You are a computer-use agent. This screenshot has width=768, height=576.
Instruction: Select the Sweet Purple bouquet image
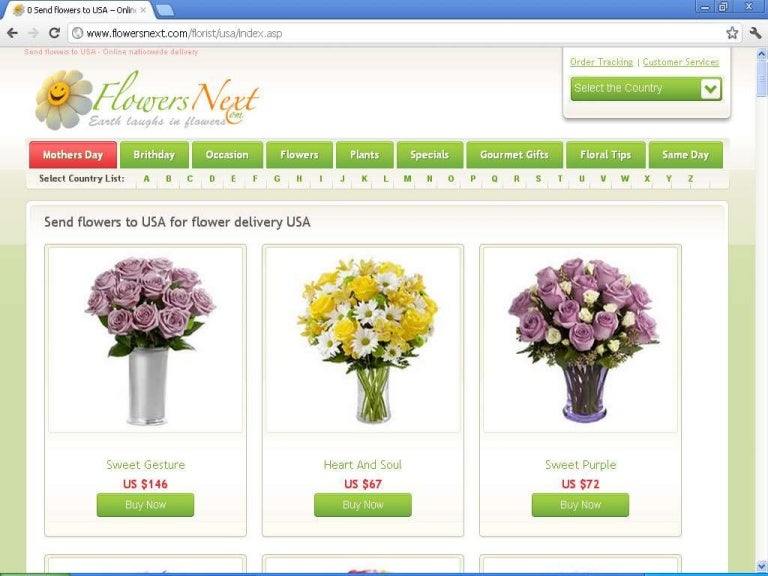point(580,340)
